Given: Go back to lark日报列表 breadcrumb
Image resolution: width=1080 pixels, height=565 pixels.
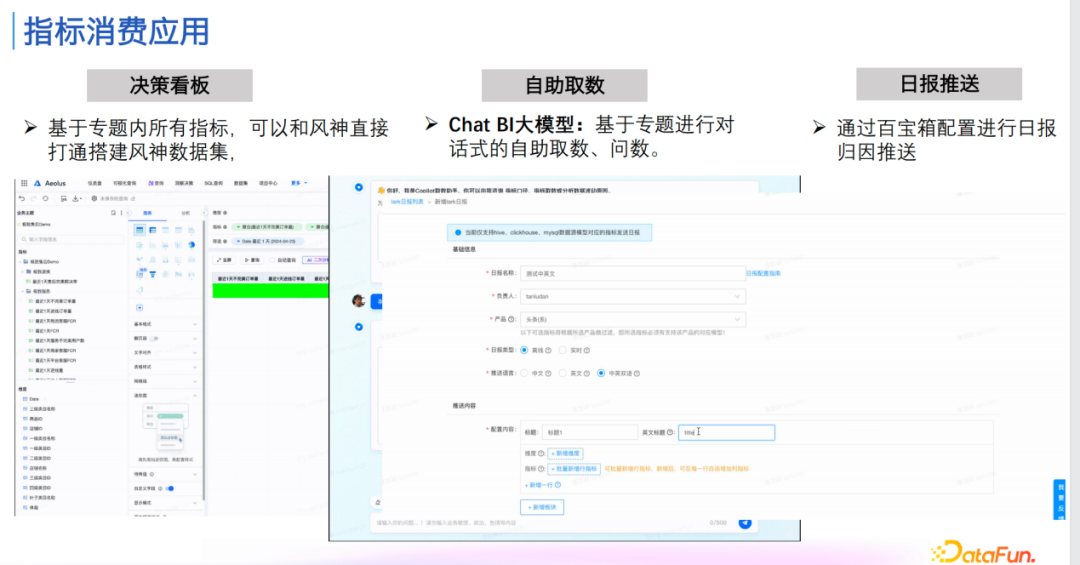Looking at the screenshot, I should [407, 202].
